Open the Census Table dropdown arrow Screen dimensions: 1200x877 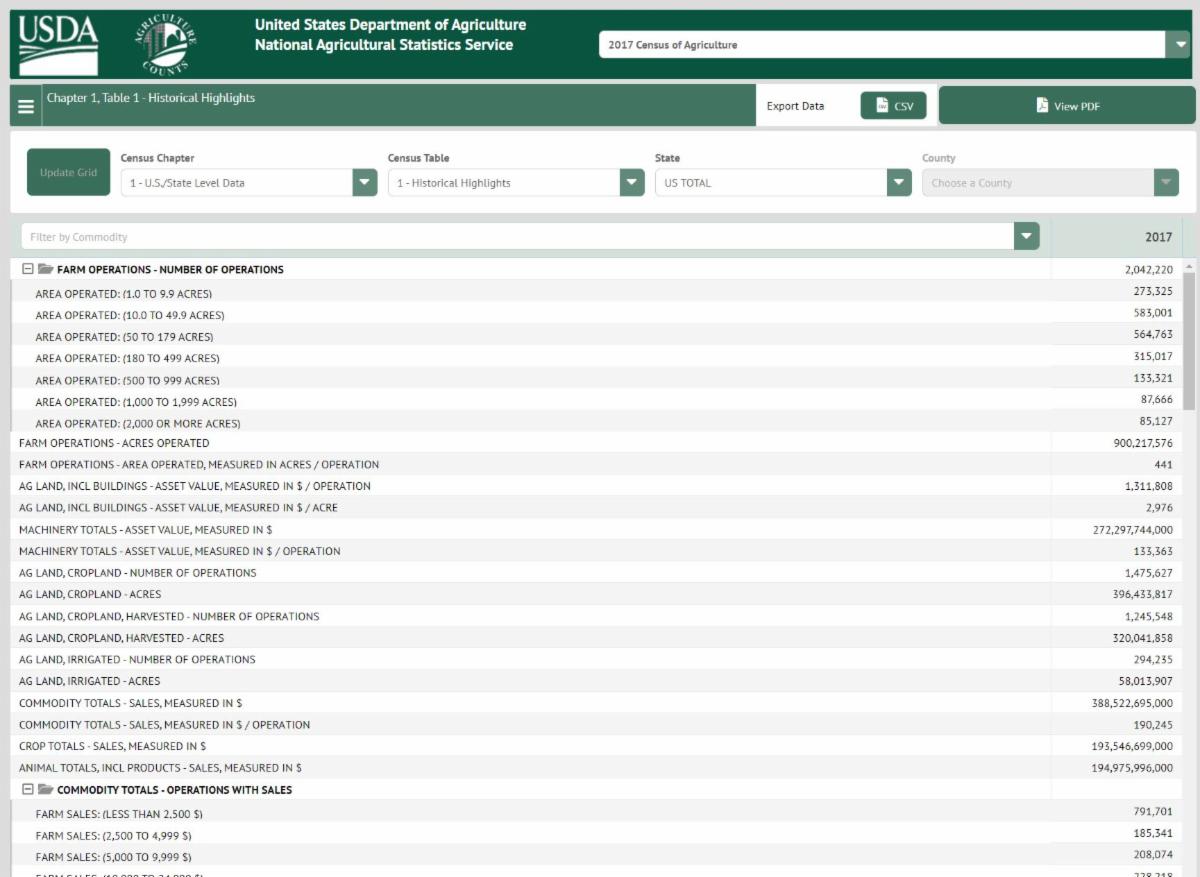(632, 183)
